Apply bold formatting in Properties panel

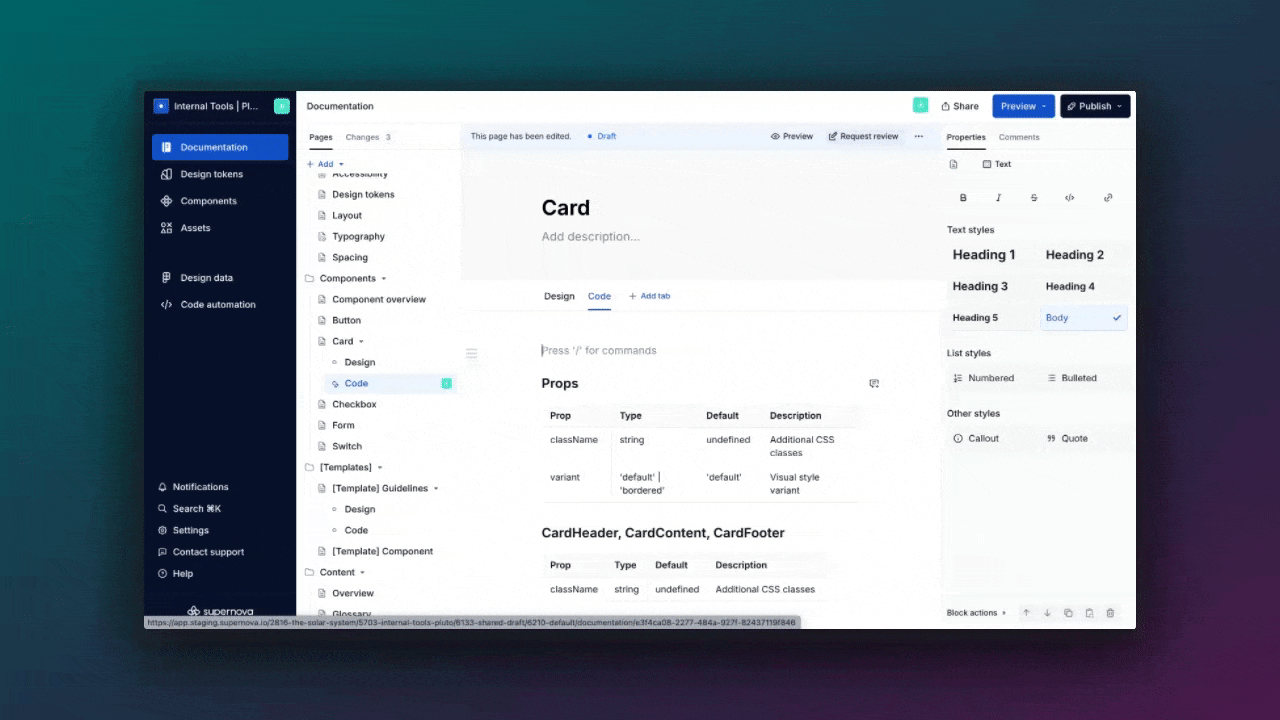point(963,198)
